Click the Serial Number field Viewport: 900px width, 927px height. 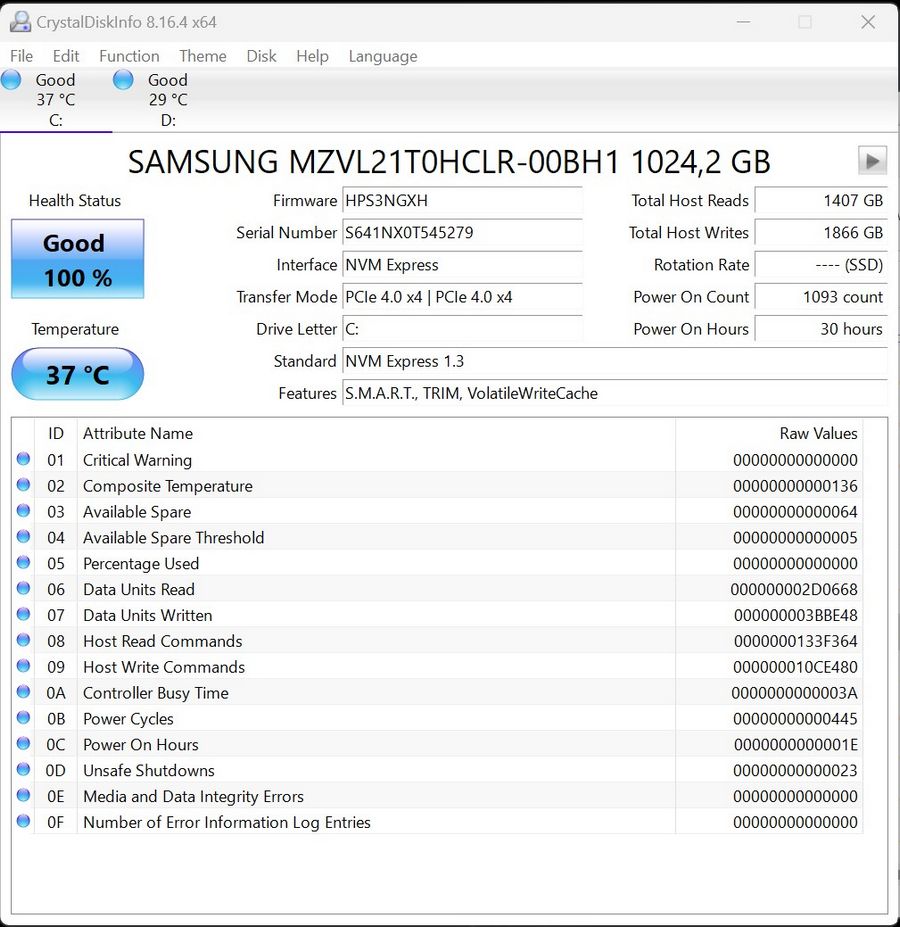click(x=462, y=232)
